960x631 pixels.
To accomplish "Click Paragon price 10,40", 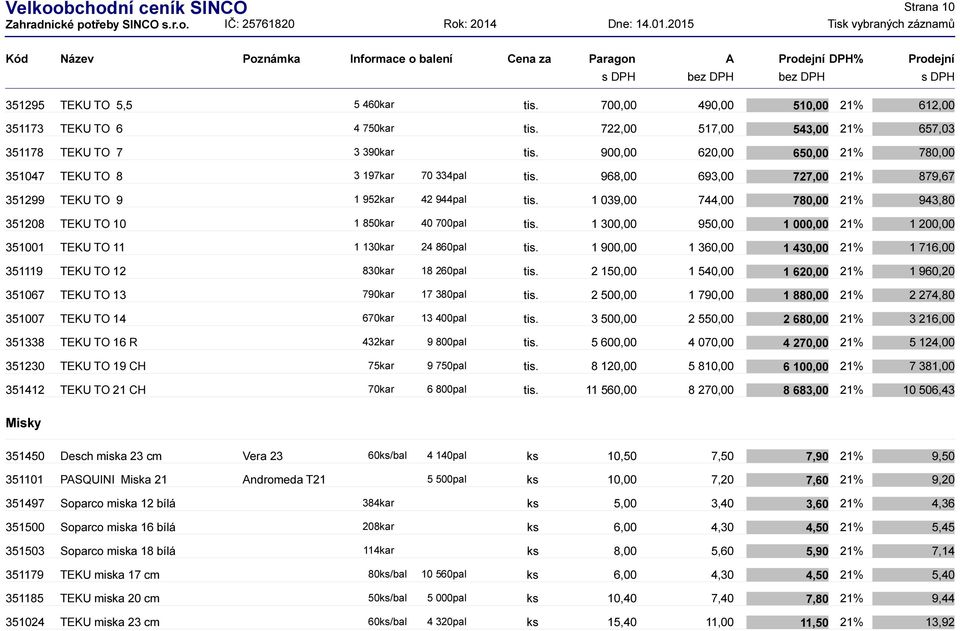I will 622,599.
